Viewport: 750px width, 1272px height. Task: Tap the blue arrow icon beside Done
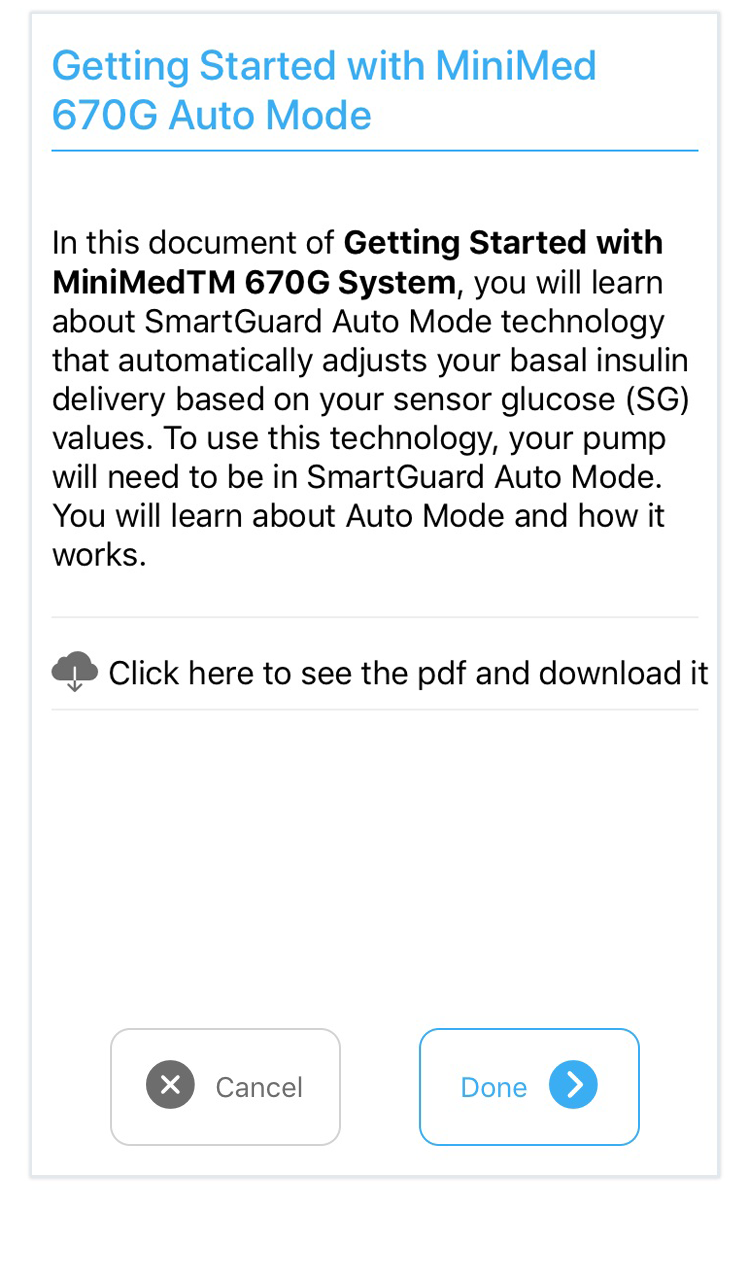(x=573, y=1086)
